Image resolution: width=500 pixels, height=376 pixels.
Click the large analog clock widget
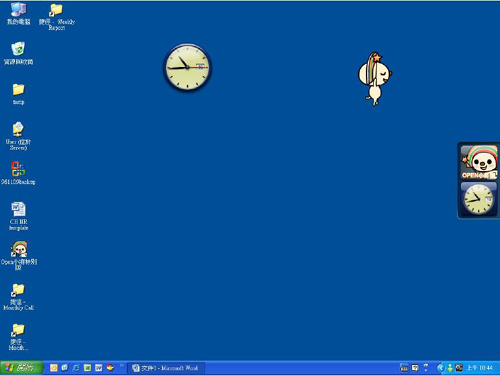(x=188, y=67)
